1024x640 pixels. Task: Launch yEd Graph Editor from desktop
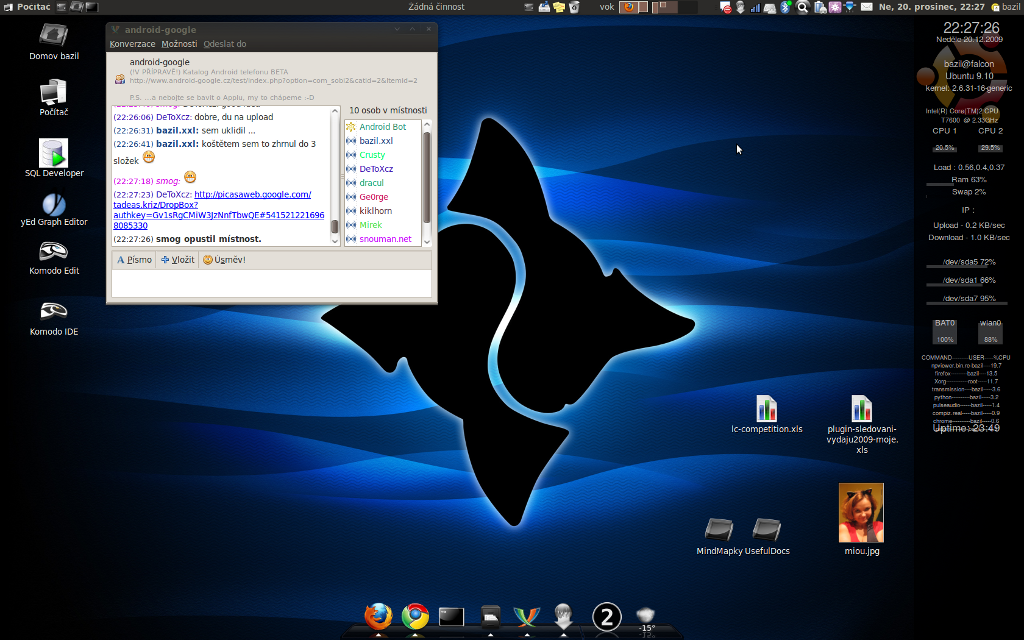pyautogui.click(x=54, y=204)
